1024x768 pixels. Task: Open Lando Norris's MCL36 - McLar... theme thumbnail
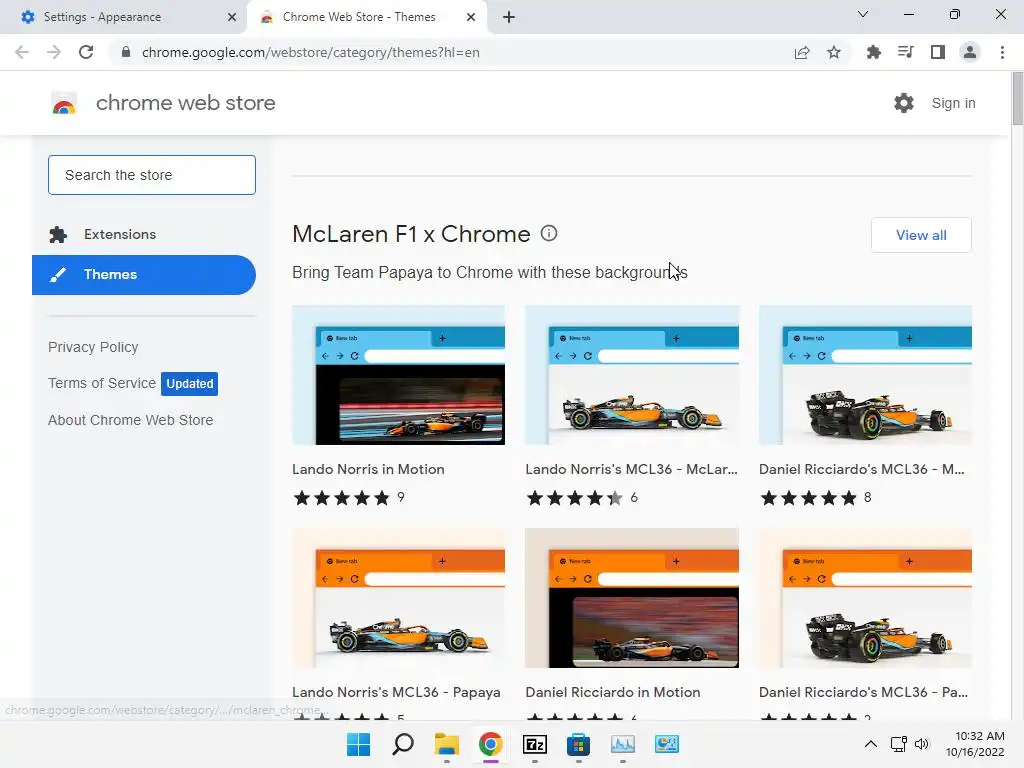click(x=632, y=375)
